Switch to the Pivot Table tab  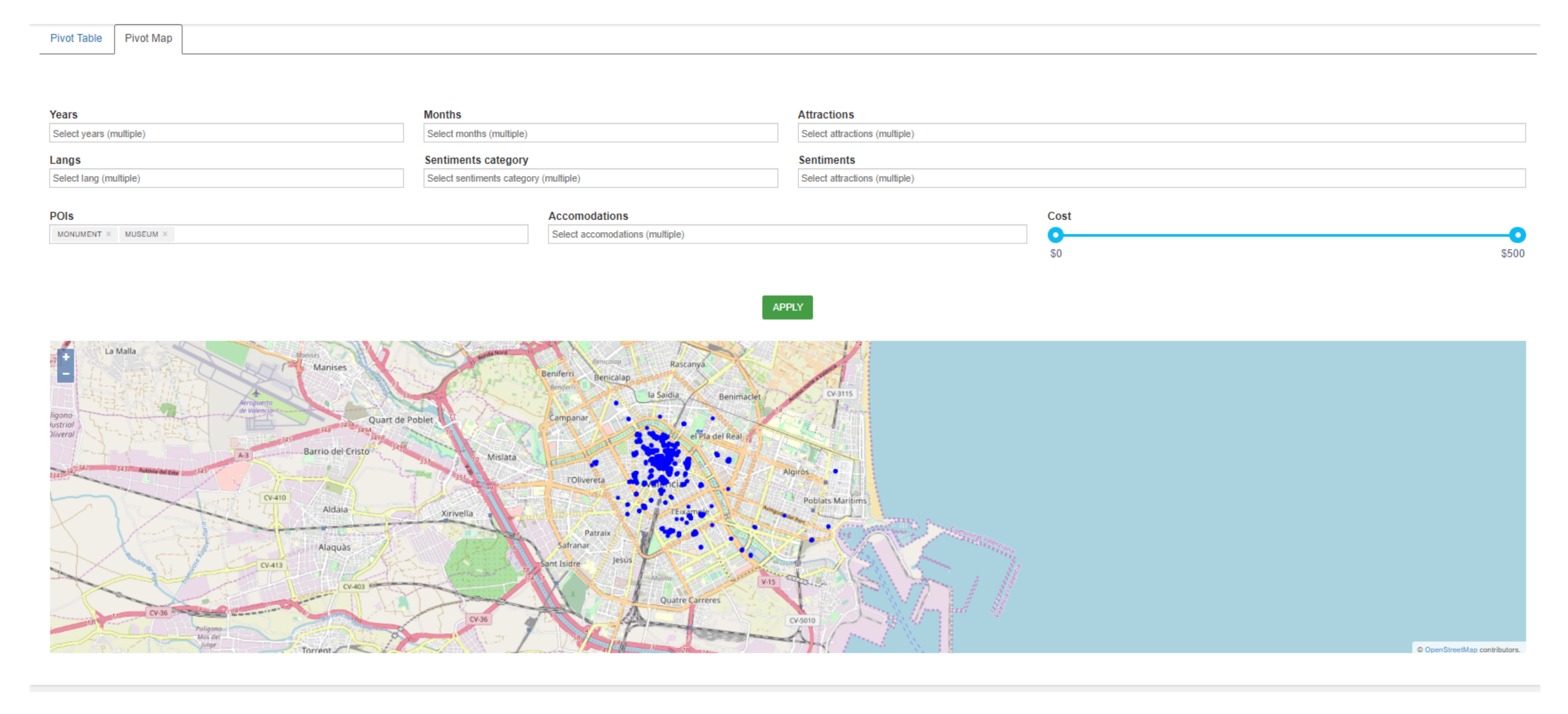[76, 38]
